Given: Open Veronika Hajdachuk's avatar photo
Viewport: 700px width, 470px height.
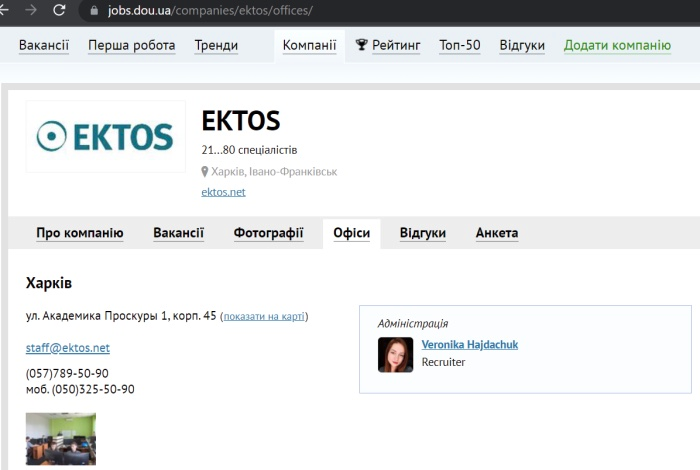Looking at the screenshot, I should point(395,354).
